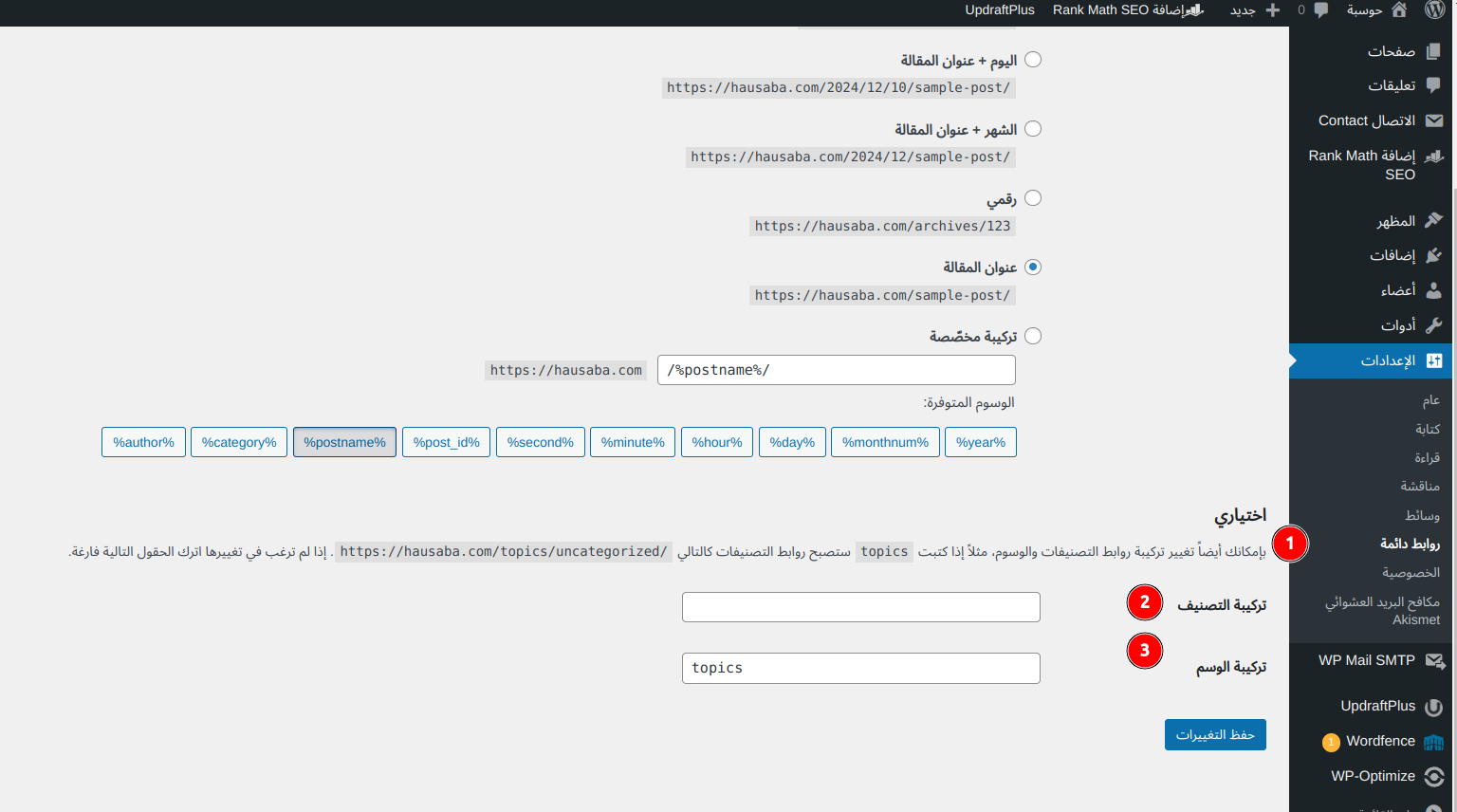
Task: Focus تركيبة الوسم tag base field with topics
Action: coord(861,668)
